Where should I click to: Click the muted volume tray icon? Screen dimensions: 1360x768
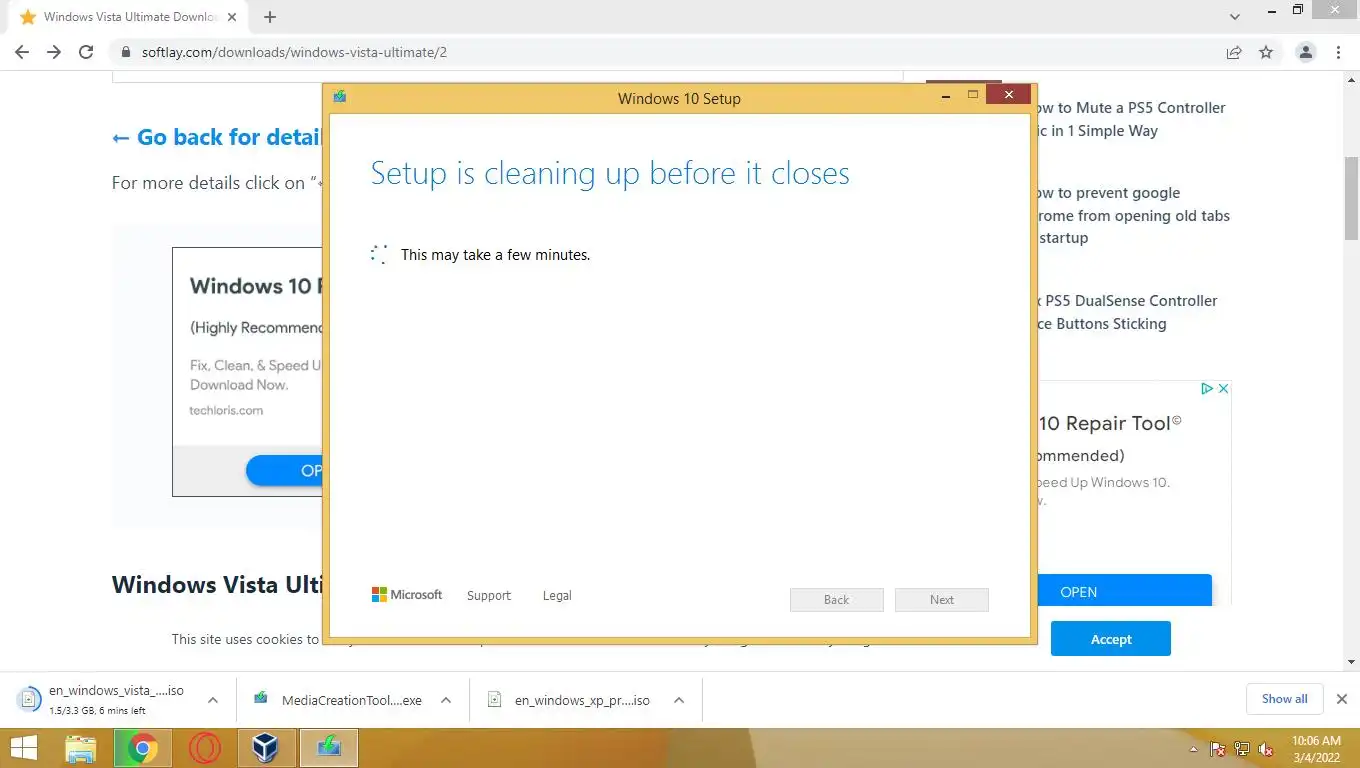(1266, 749)
